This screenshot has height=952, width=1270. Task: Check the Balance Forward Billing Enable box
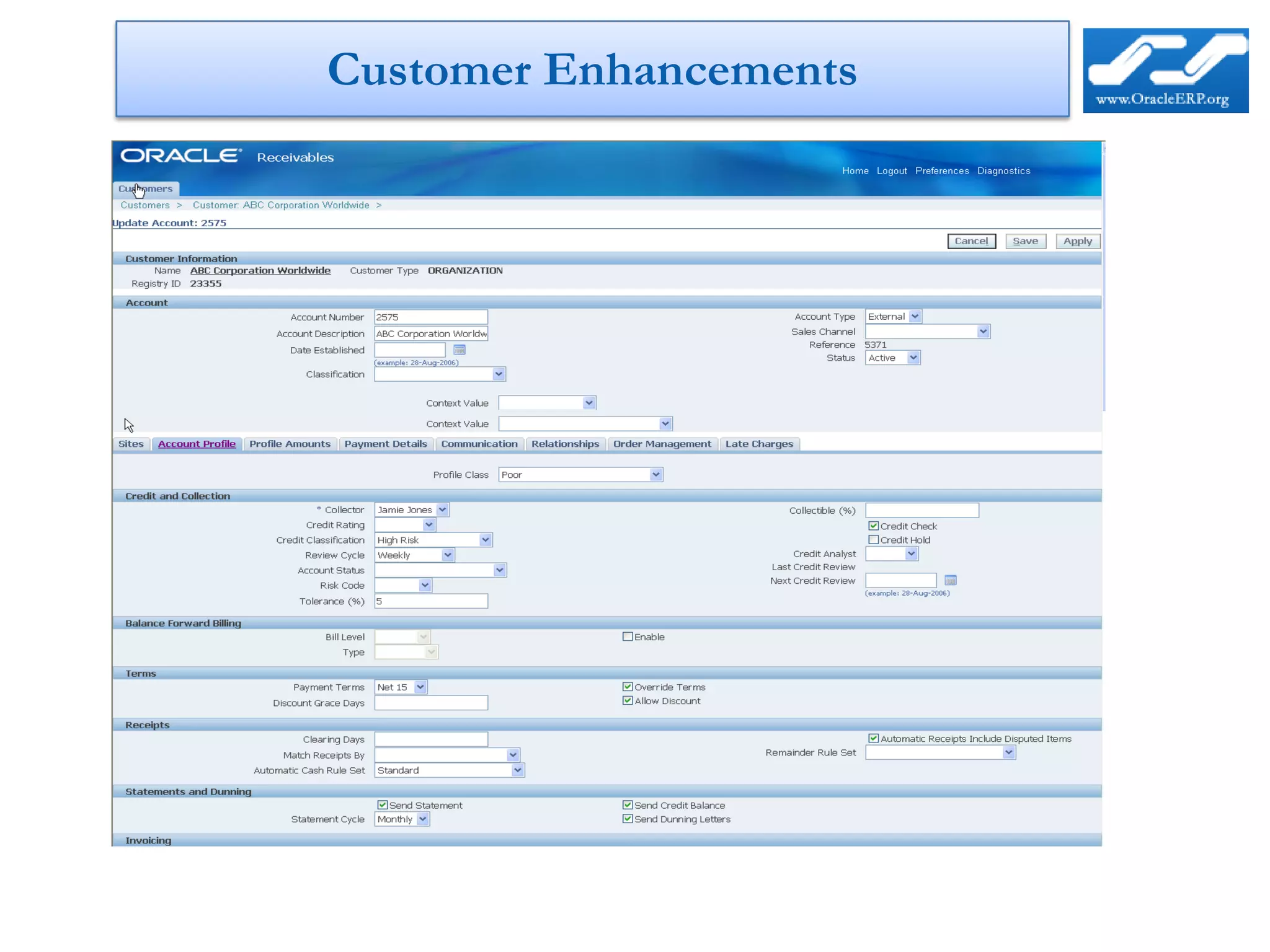pos(628,637)
